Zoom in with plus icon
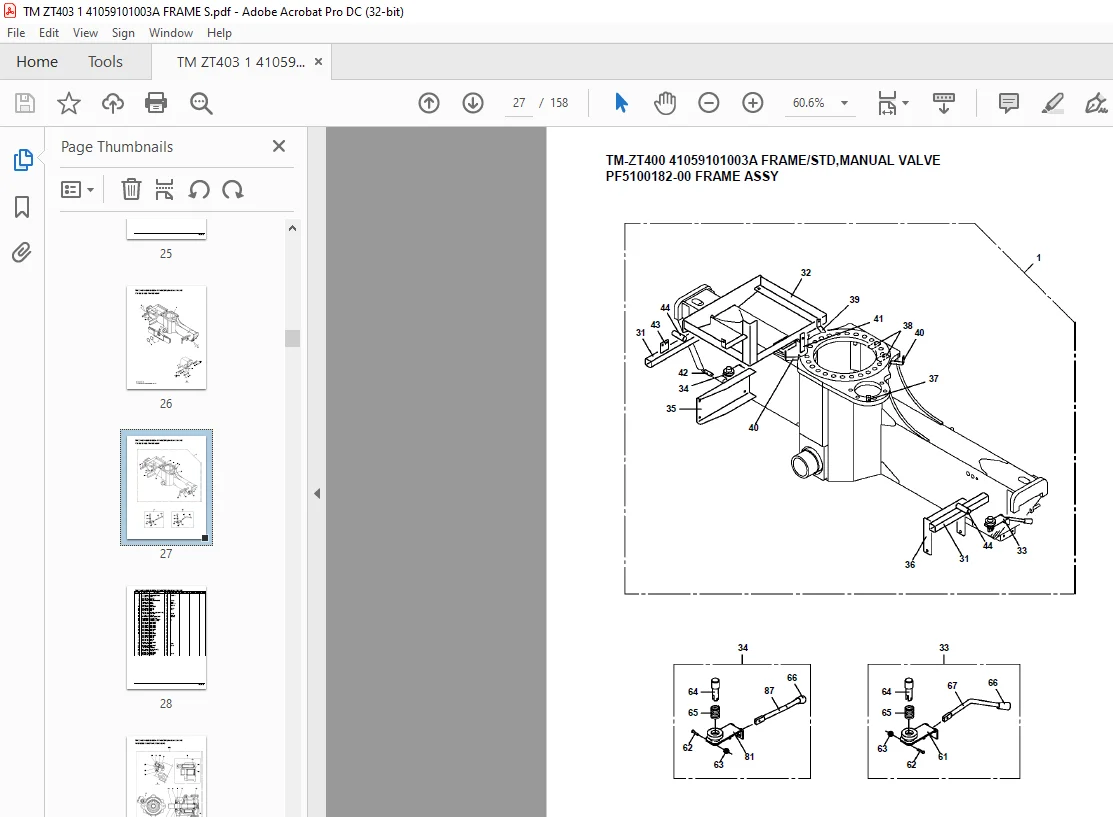Screen dimensions: 1113x817 752,103
